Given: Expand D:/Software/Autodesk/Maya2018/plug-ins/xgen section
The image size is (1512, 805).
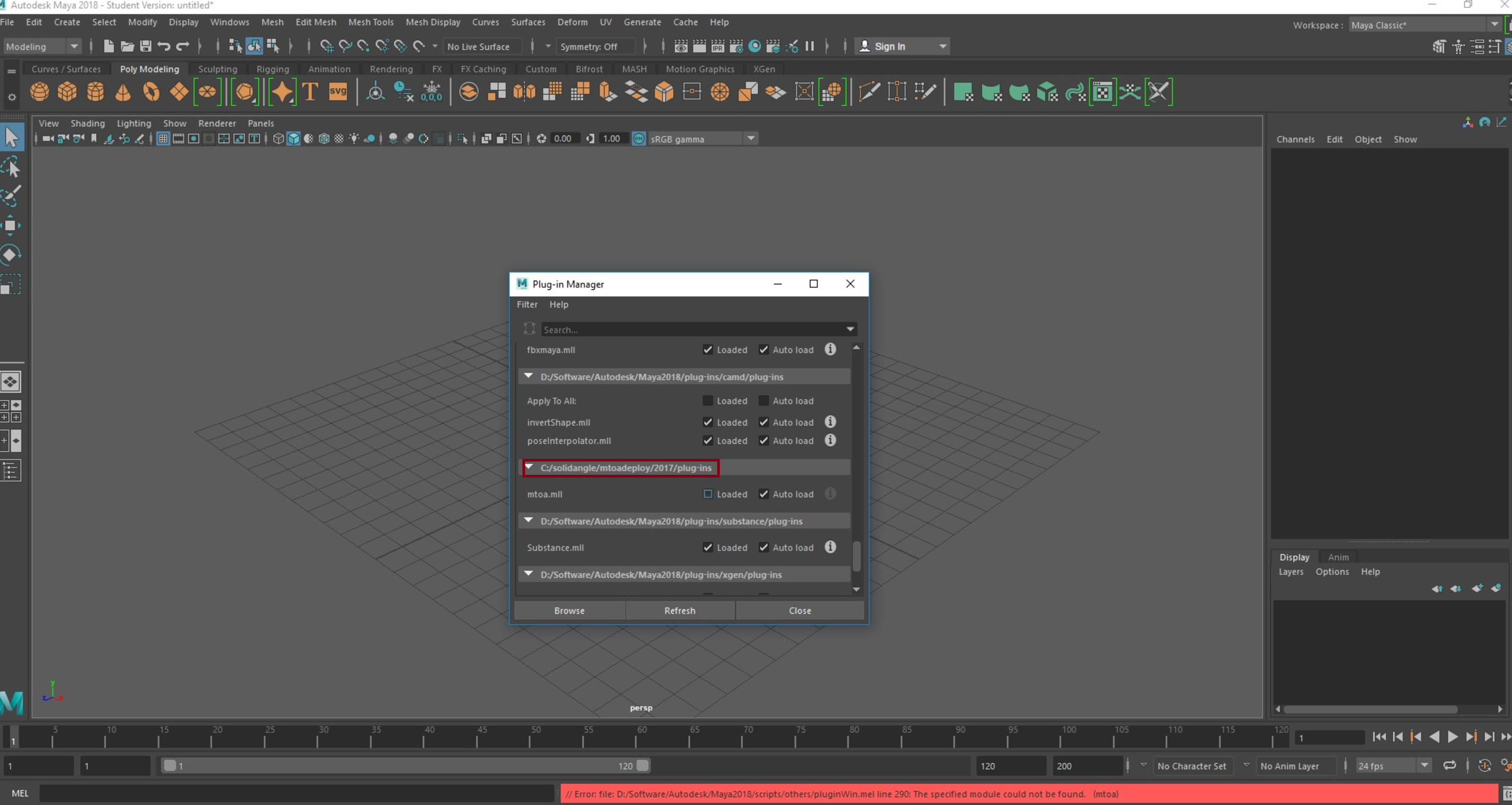Looking at the screenshot, I should click(x=528, y=574).
